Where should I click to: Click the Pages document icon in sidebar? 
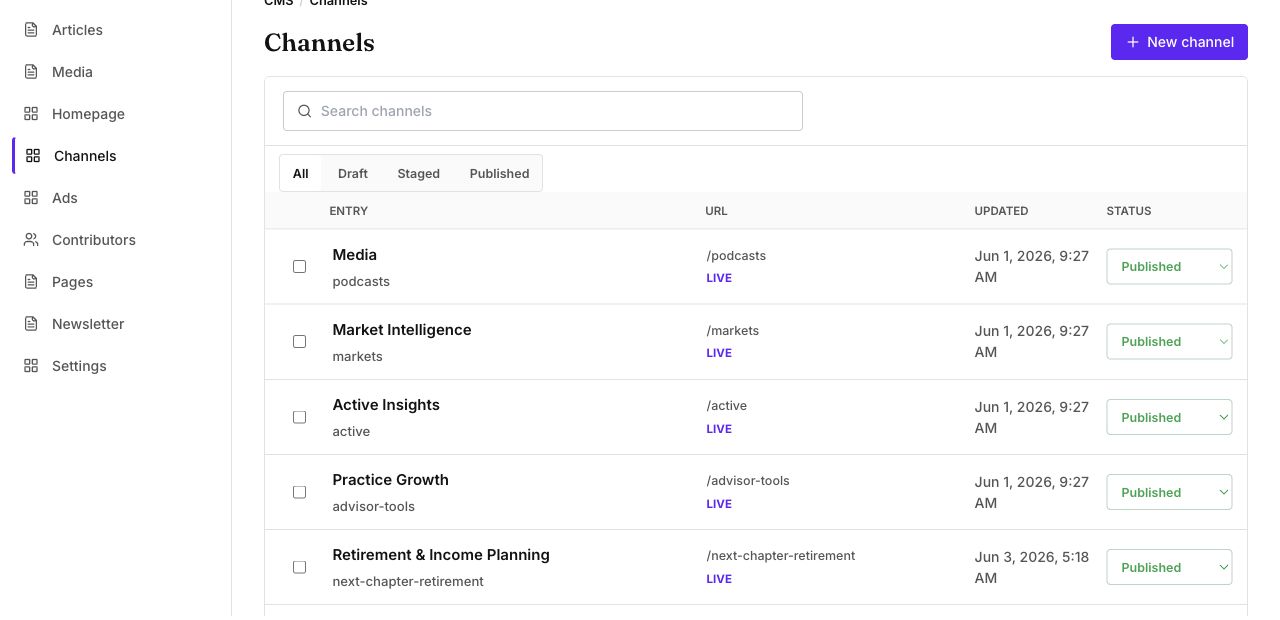point(31,282)
